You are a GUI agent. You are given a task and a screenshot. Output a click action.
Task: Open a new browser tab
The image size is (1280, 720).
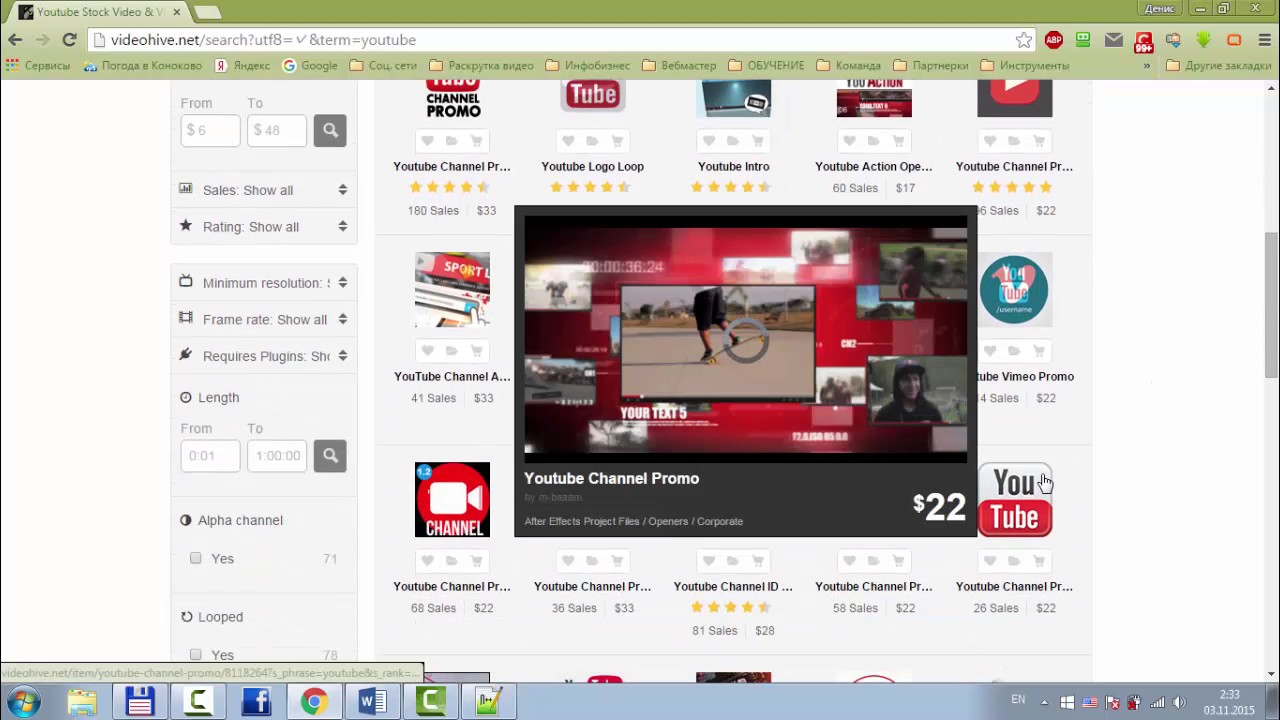point(207,12)
